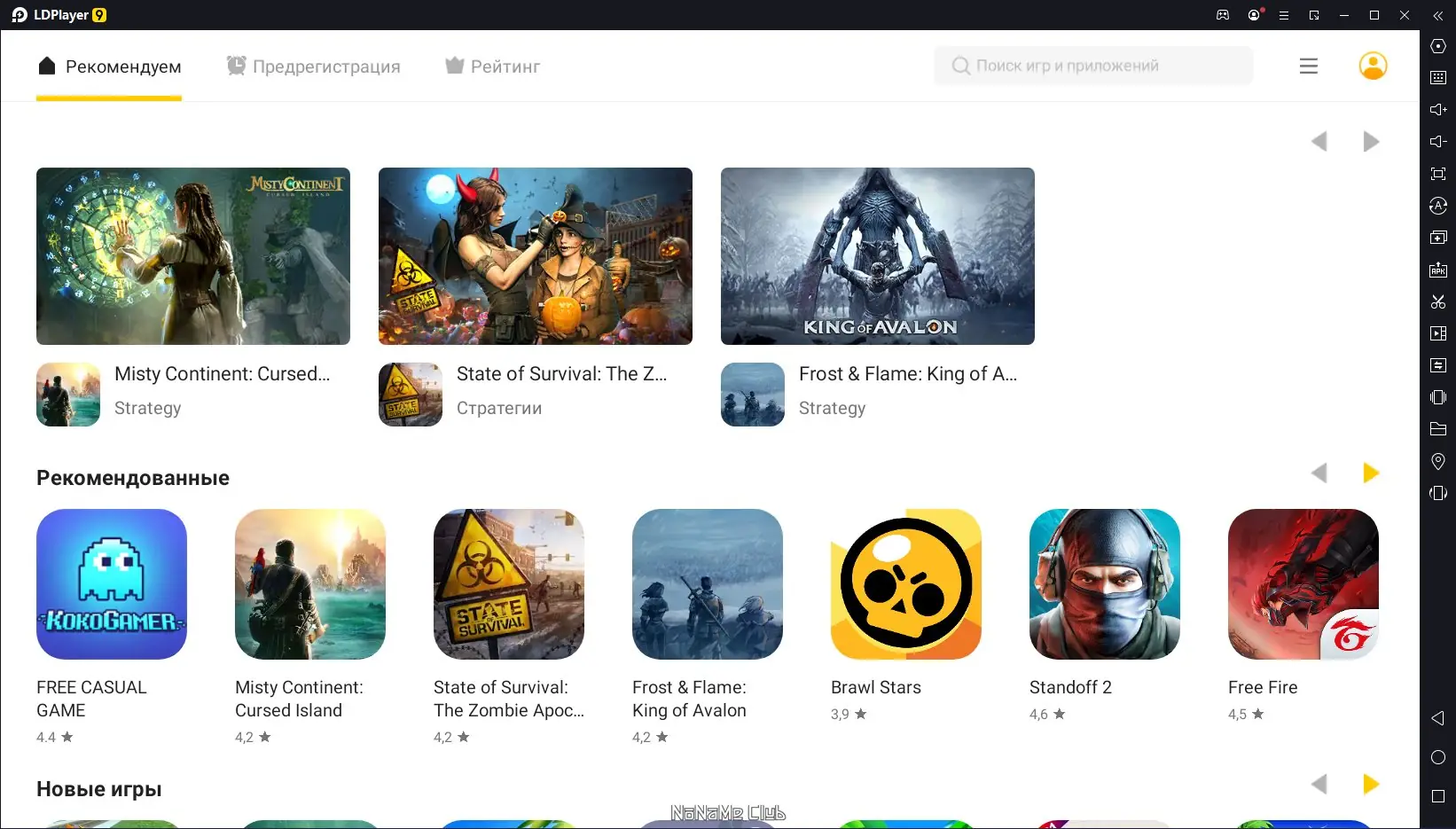Switch to the Предрегистрация tab

pos(314,66)
